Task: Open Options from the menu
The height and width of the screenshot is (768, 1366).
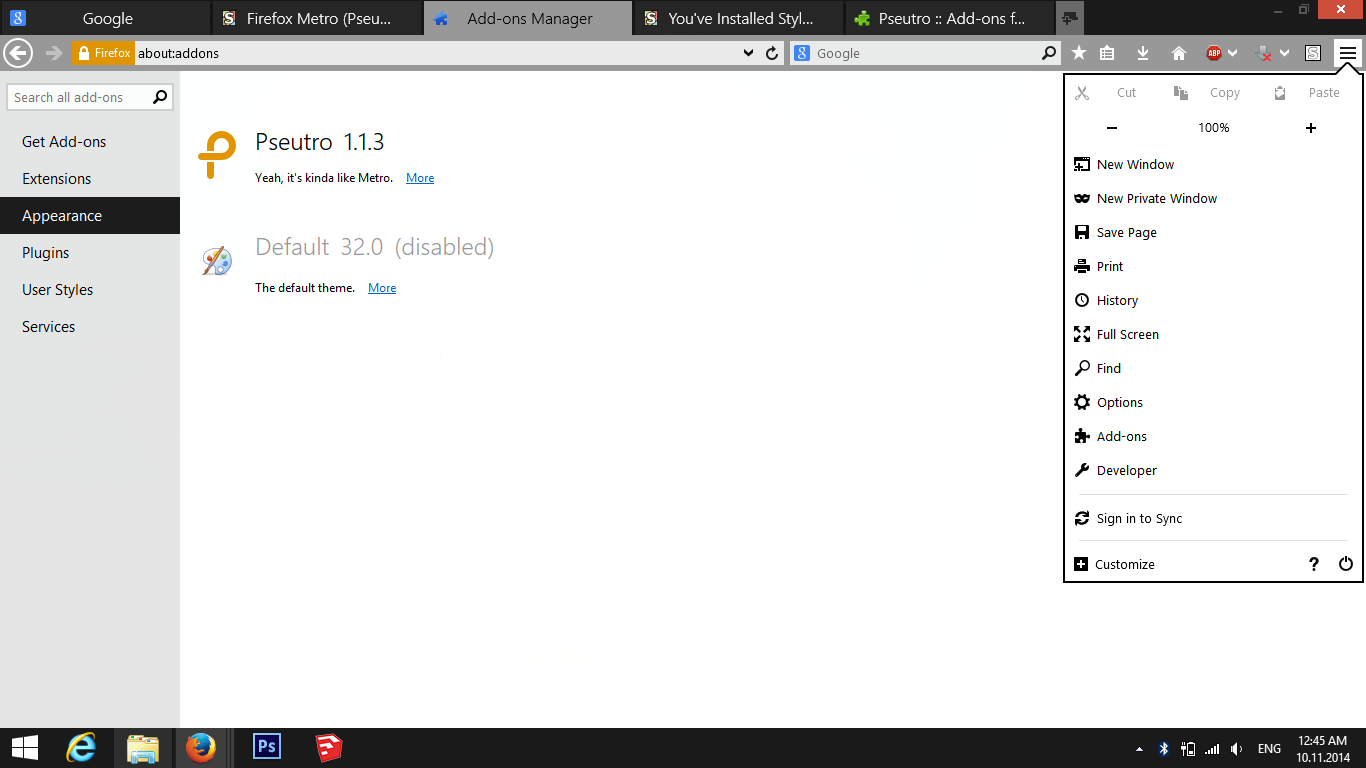Action: (x=1213, y=402)
